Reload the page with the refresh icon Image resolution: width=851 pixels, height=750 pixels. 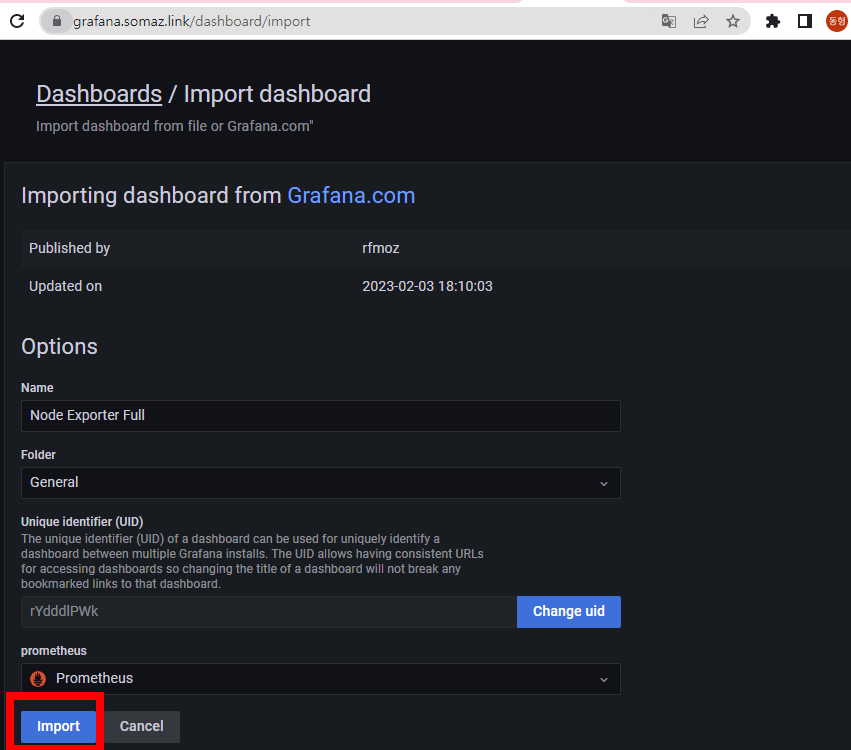(x=17, y=21)
